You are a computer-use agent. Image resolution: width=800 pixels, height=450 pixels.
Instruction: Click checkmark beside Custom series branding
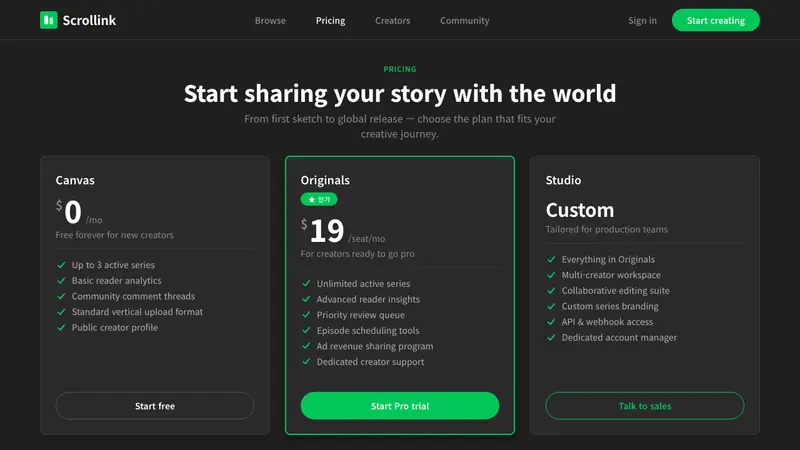(551, 306)
